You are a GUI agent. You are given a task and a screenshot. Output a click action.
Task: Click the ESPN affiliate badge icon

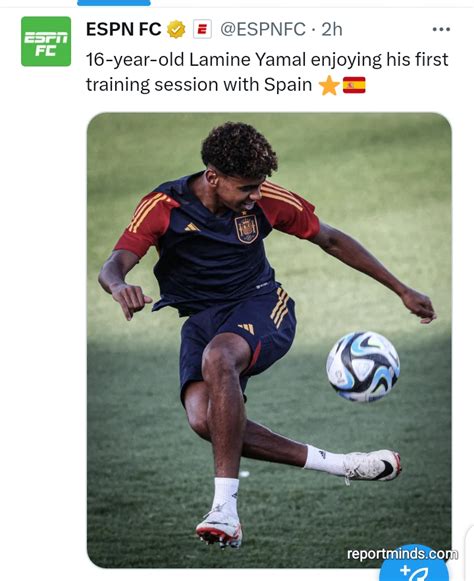point(202,29)
